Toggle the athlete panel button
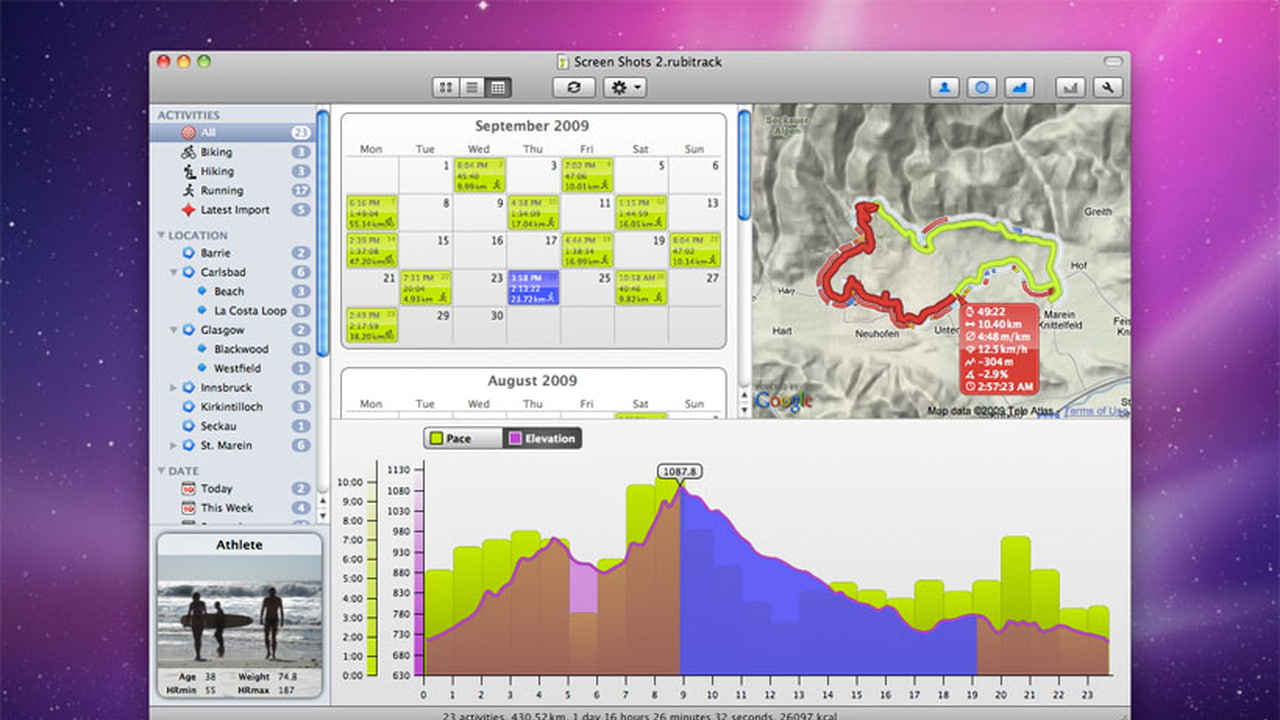This screenshot has width=1280, height=720. (x=945, y=87)
